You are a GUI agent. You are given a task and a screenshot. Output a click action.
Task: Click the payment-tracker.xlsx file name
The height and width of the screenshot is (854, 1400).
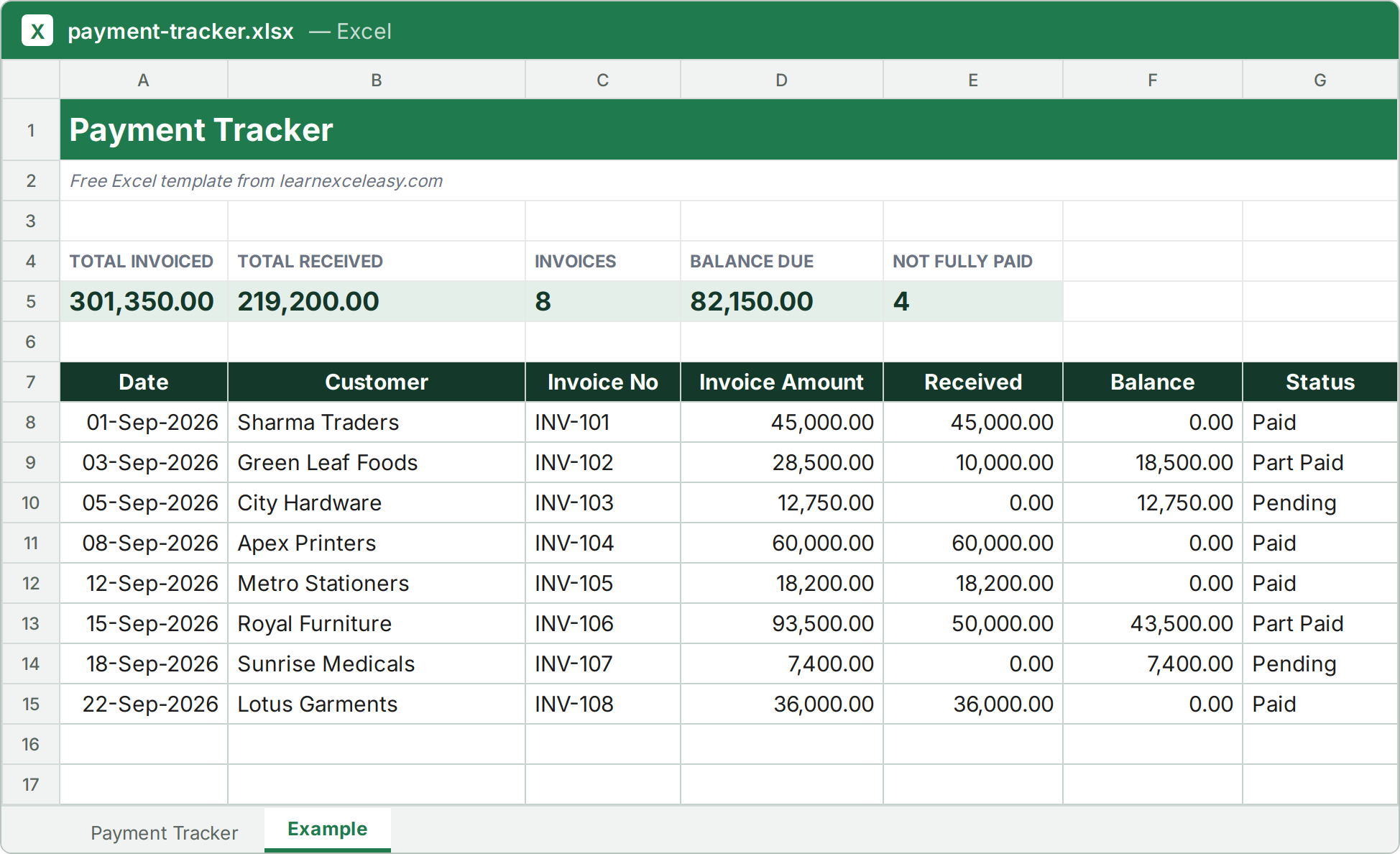tap(180, 31)
